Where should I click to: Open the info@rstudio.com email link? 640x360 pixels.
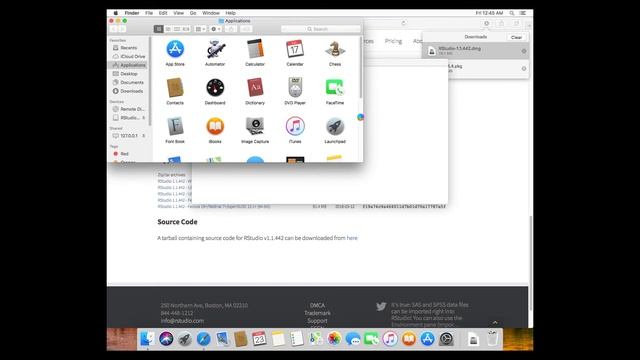pos(182,321)
